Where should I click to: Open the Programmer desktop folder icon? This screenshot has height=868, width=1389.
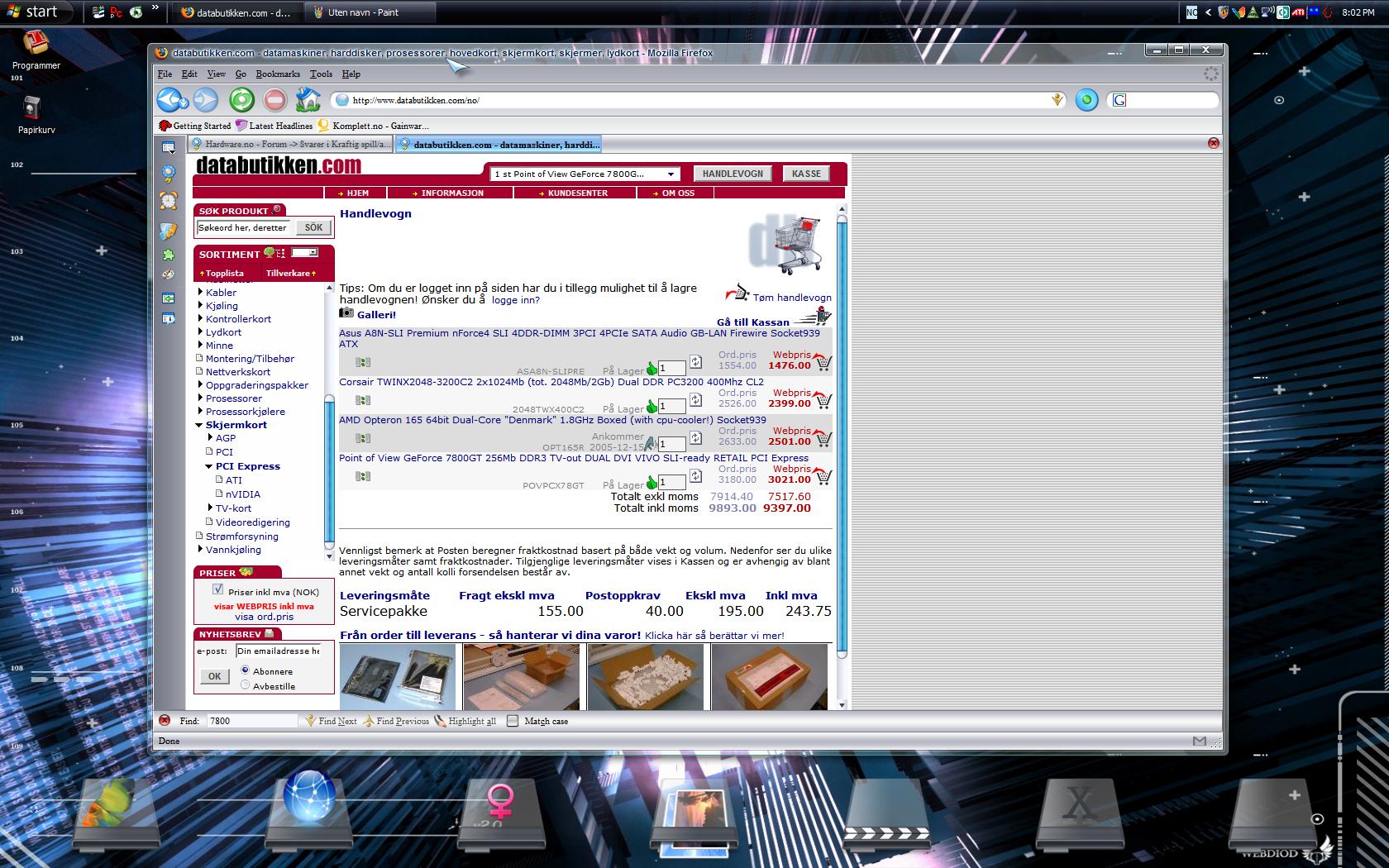pyautogui.click(x=36, y=42)
